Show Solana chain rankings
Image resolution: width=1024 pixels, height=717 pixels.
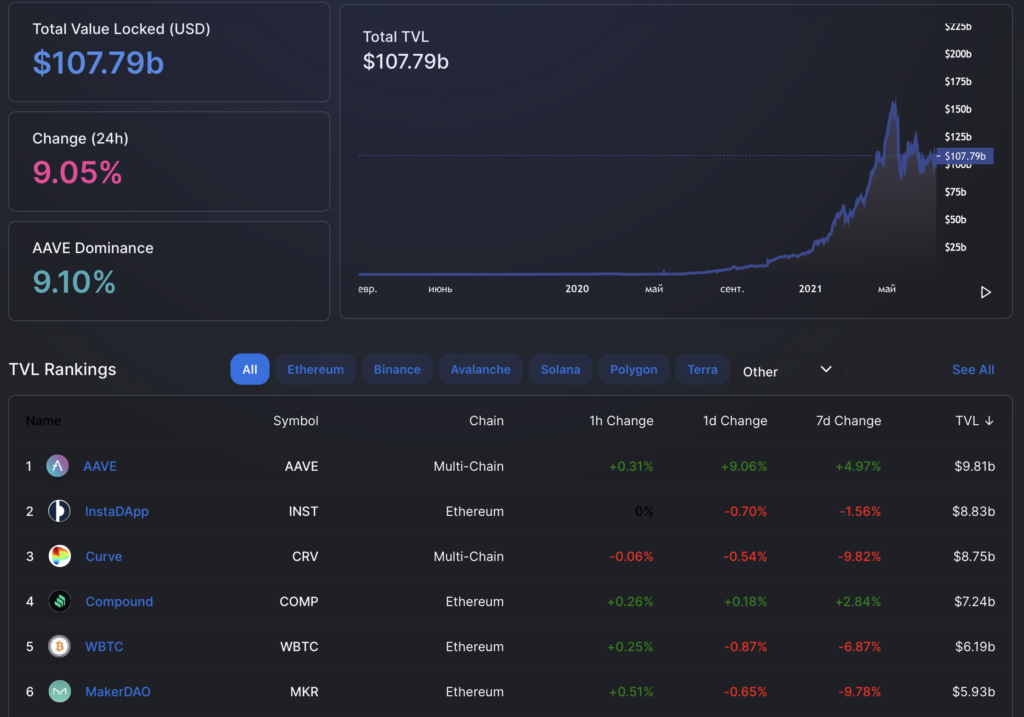click(x=560, y=370)
